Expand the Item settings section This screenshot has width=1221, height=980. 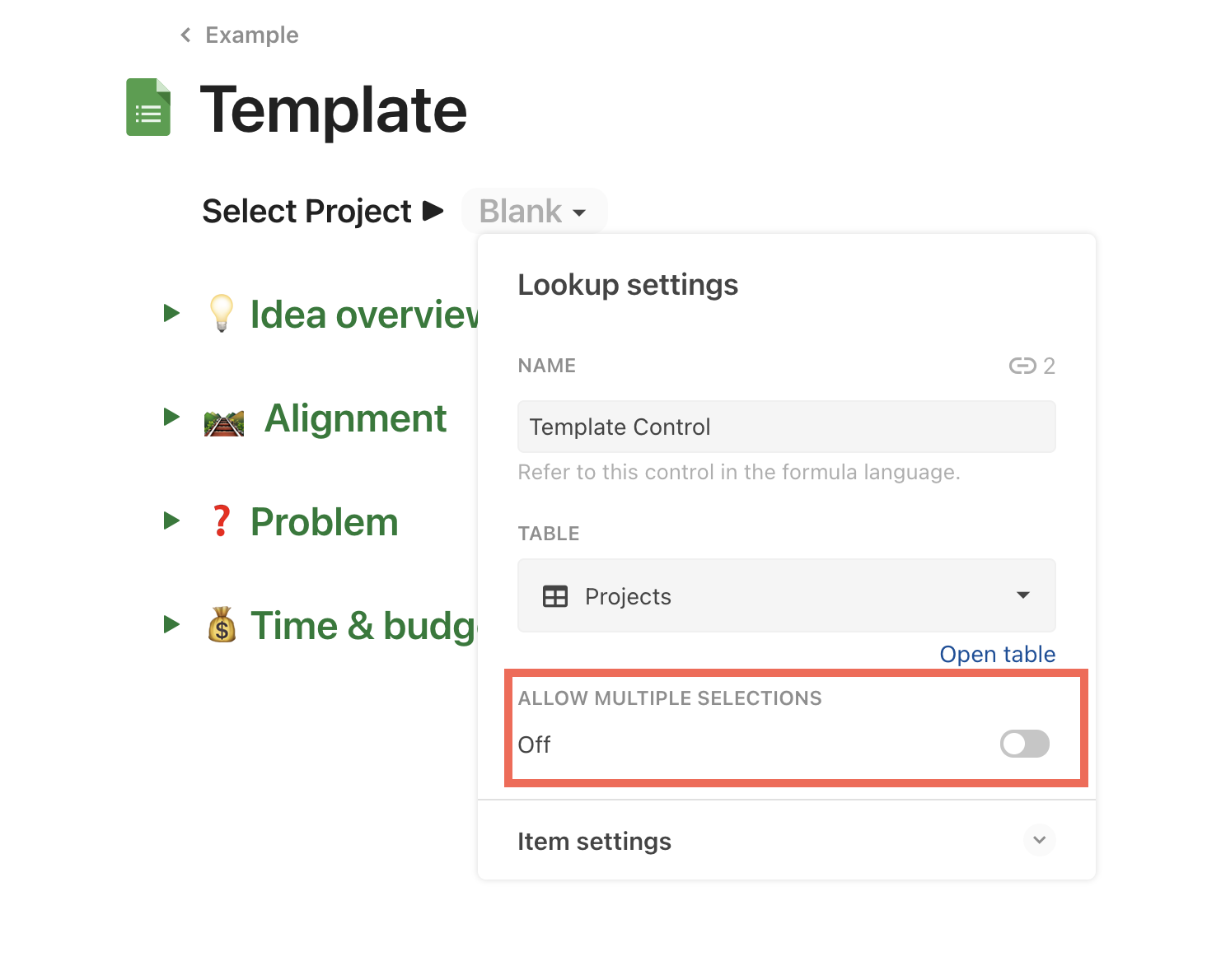click(1039, 840)
